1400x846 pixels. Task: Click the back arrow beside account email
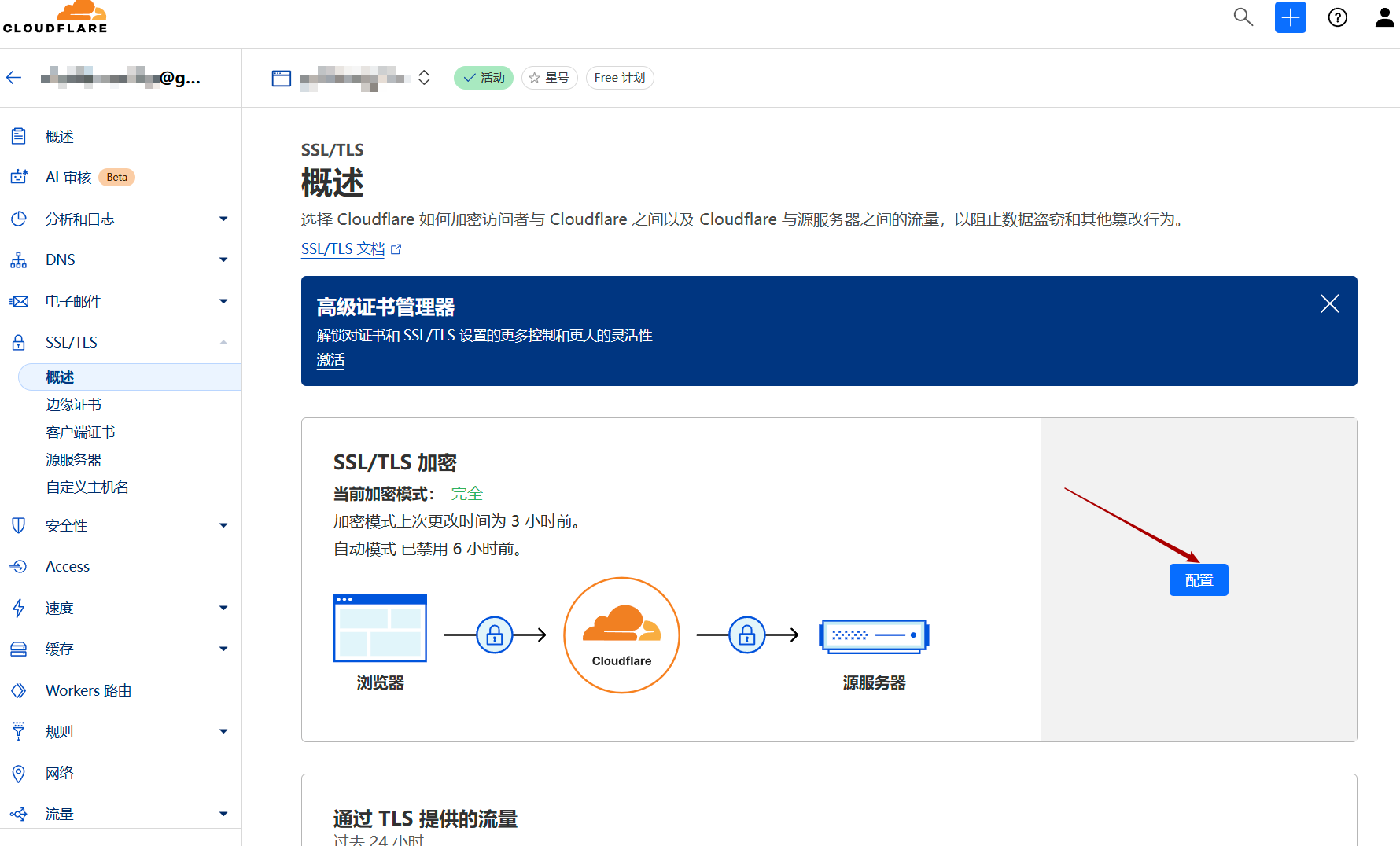click(13, 77)
